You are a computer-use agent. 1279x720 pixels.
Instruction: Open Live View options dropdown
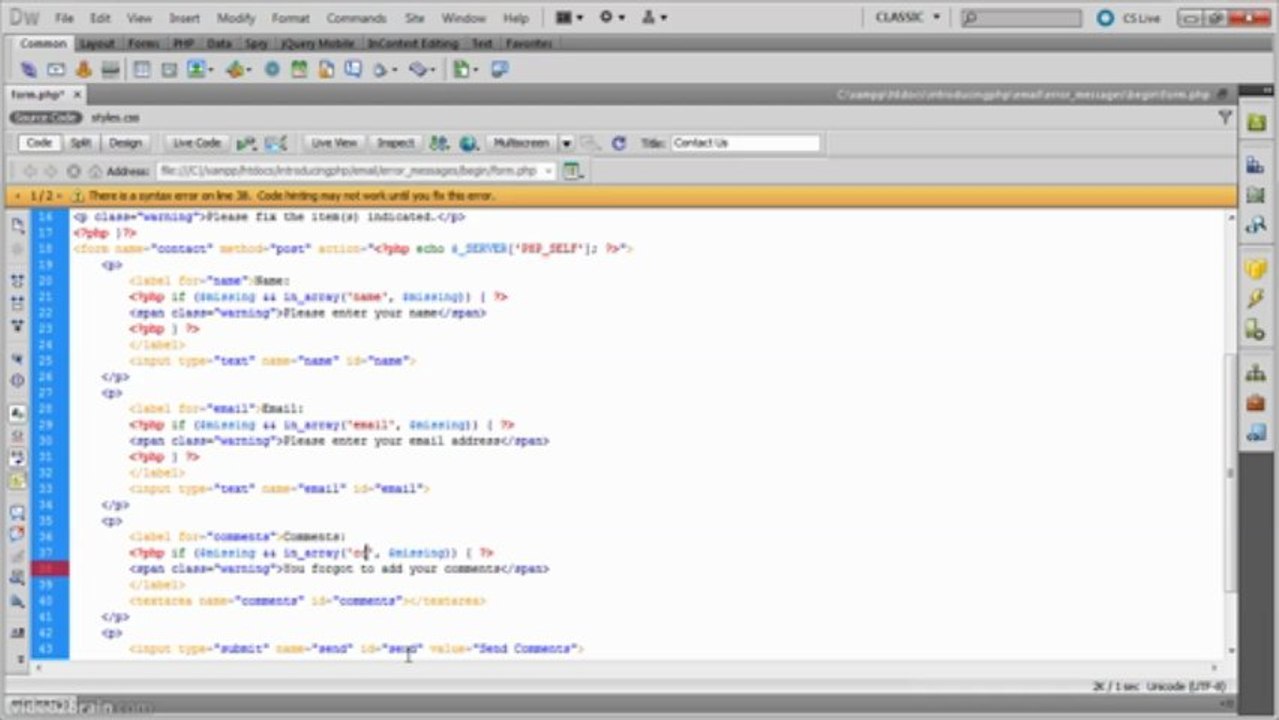coord(572,171)
